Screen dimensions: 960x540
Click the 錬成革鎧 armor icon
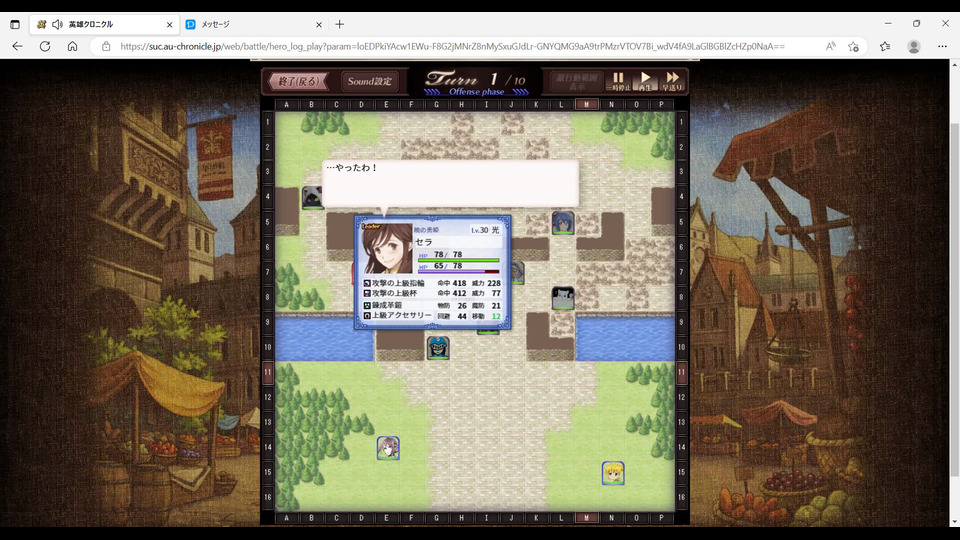coord(367,305)
